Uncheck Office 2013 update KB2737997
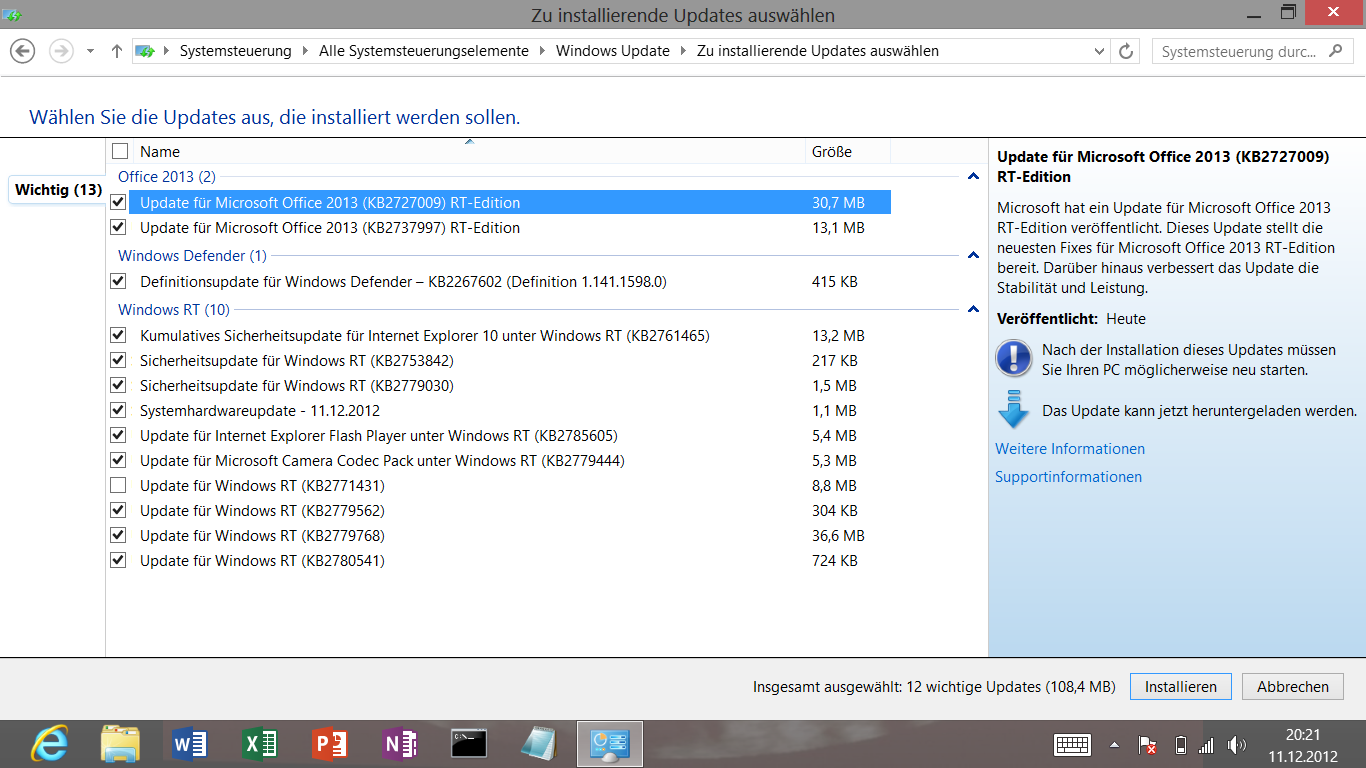1366x768 pixels. pos(119,227)
